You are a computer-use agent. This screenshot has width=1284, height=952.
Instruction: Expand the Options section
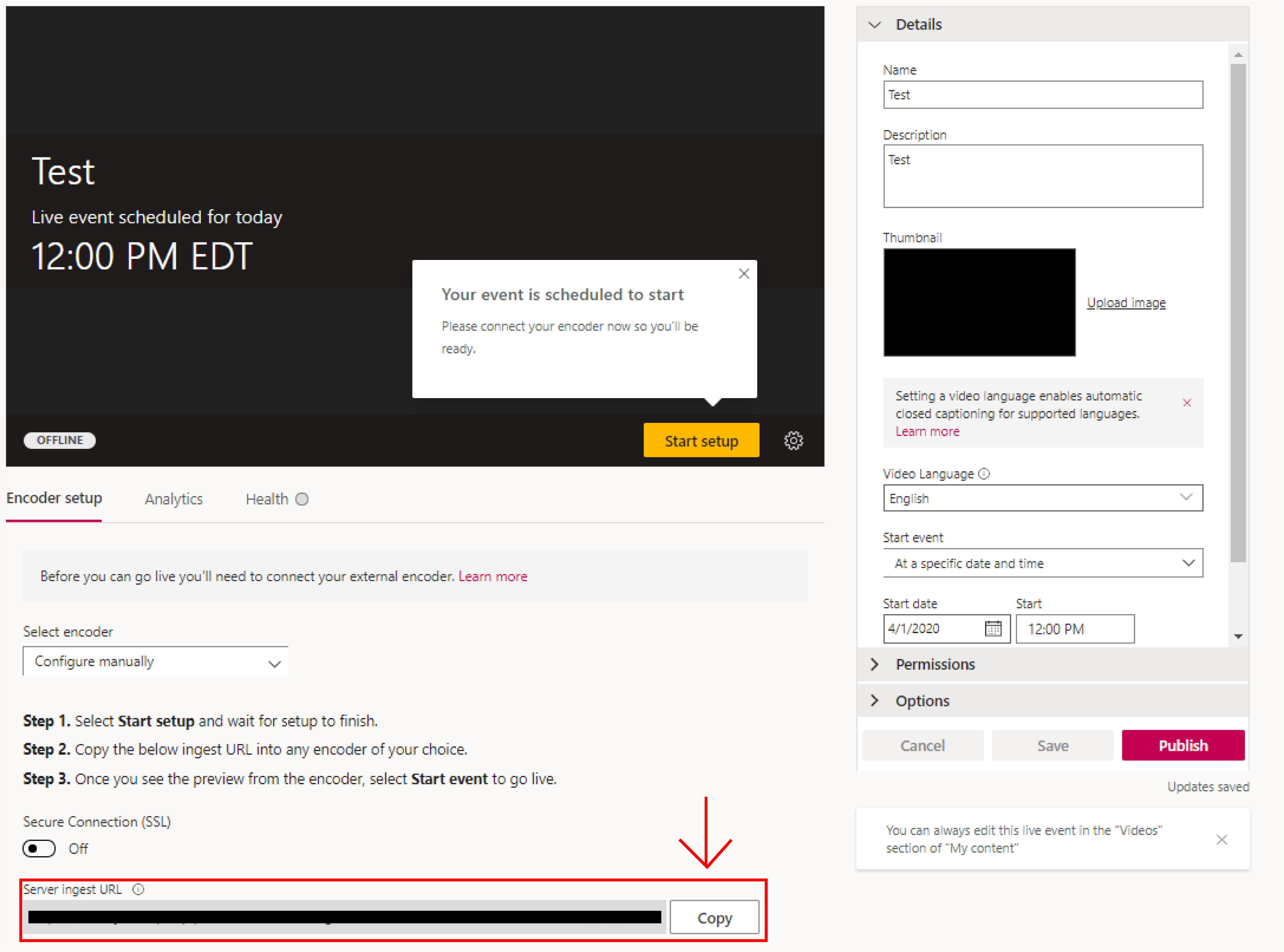[x=1052, y=701]
